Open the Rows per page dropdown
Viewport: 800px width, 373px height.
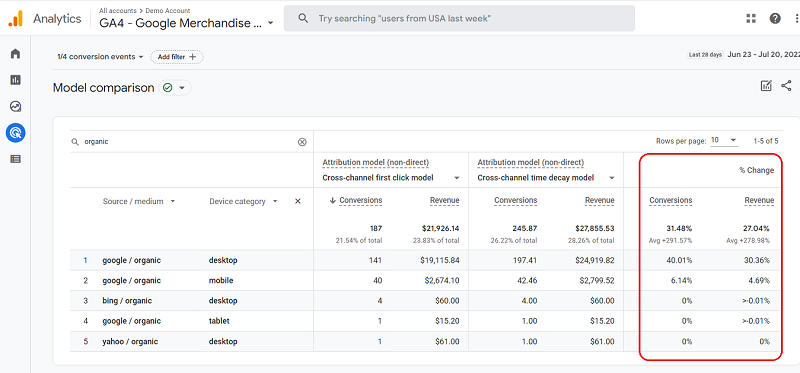pos(724,140)
